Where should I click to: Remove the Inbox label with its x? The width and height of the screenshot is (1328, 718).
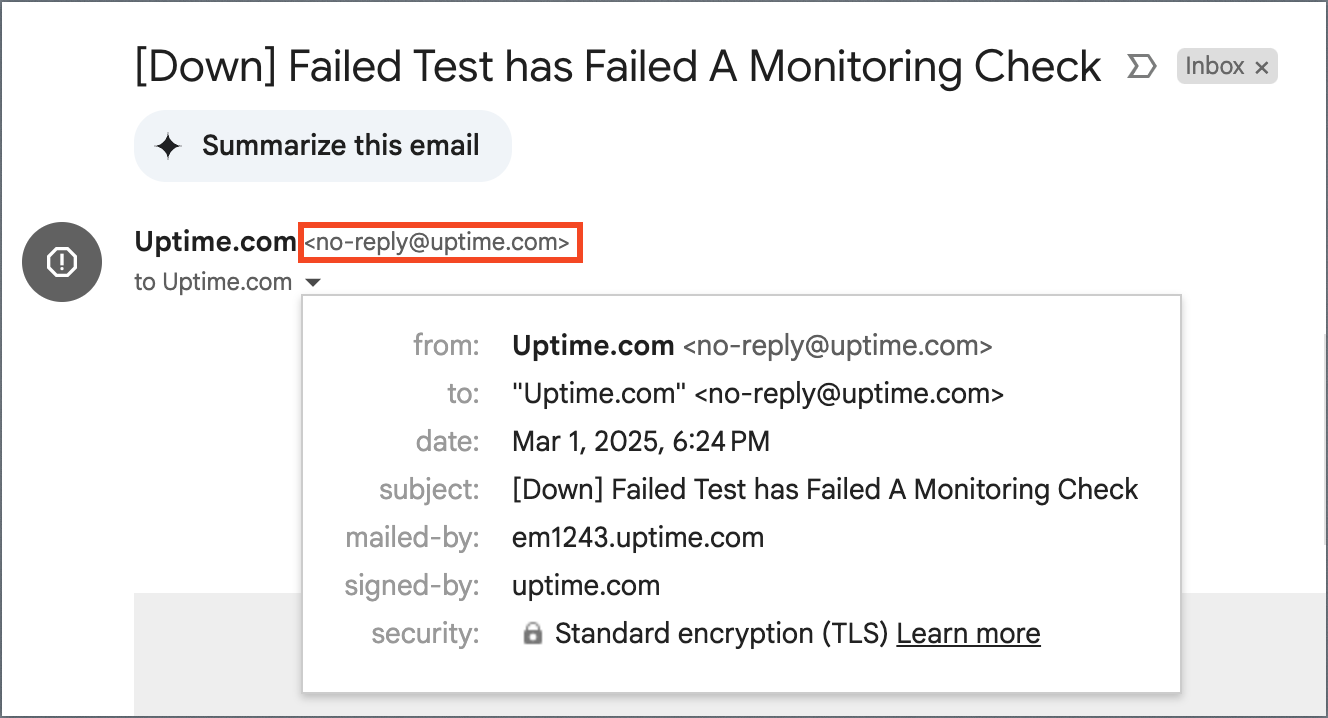(1261, 67)
